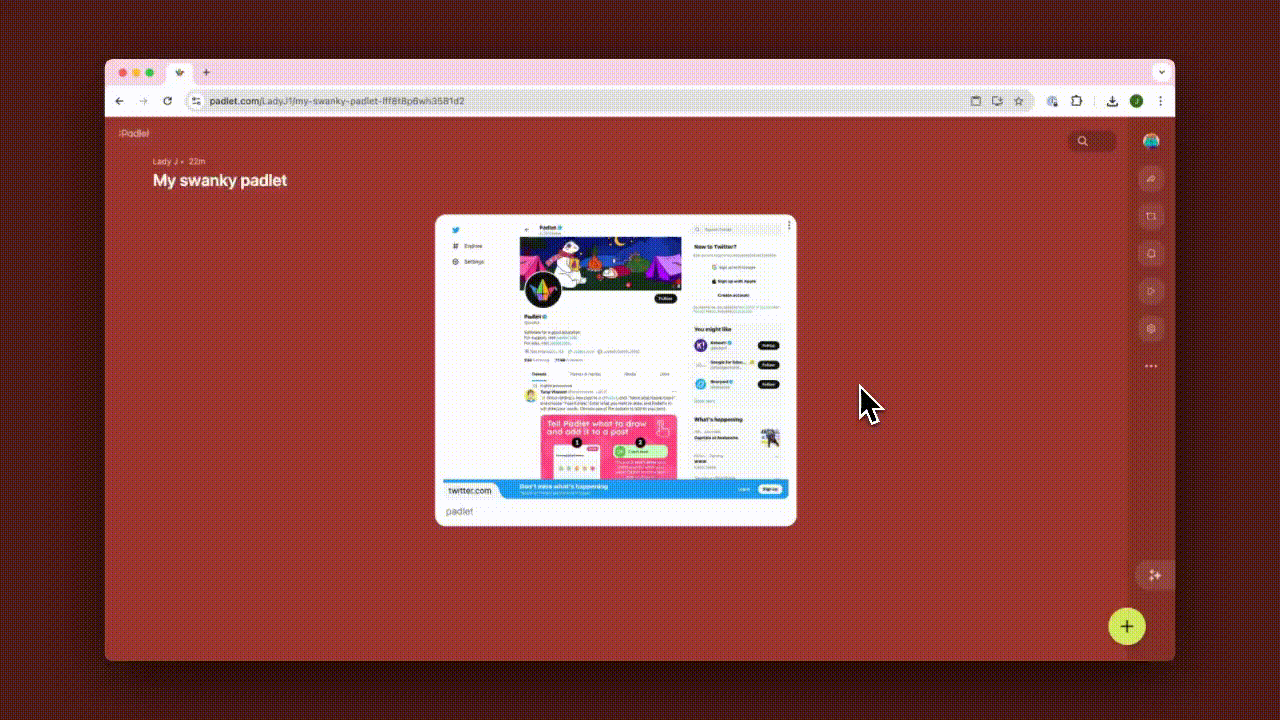
Task: Open the green Chrome profile avatar
Action: tap(1137, 101)
